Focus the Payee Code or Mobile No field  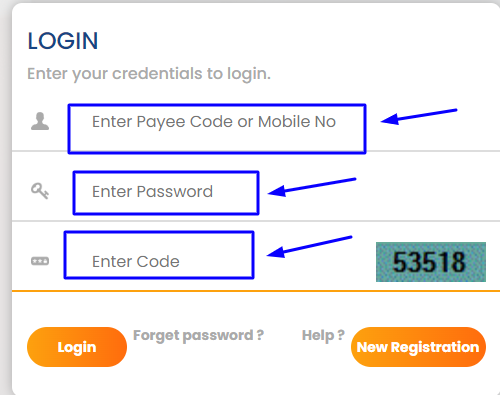point(217,129)
